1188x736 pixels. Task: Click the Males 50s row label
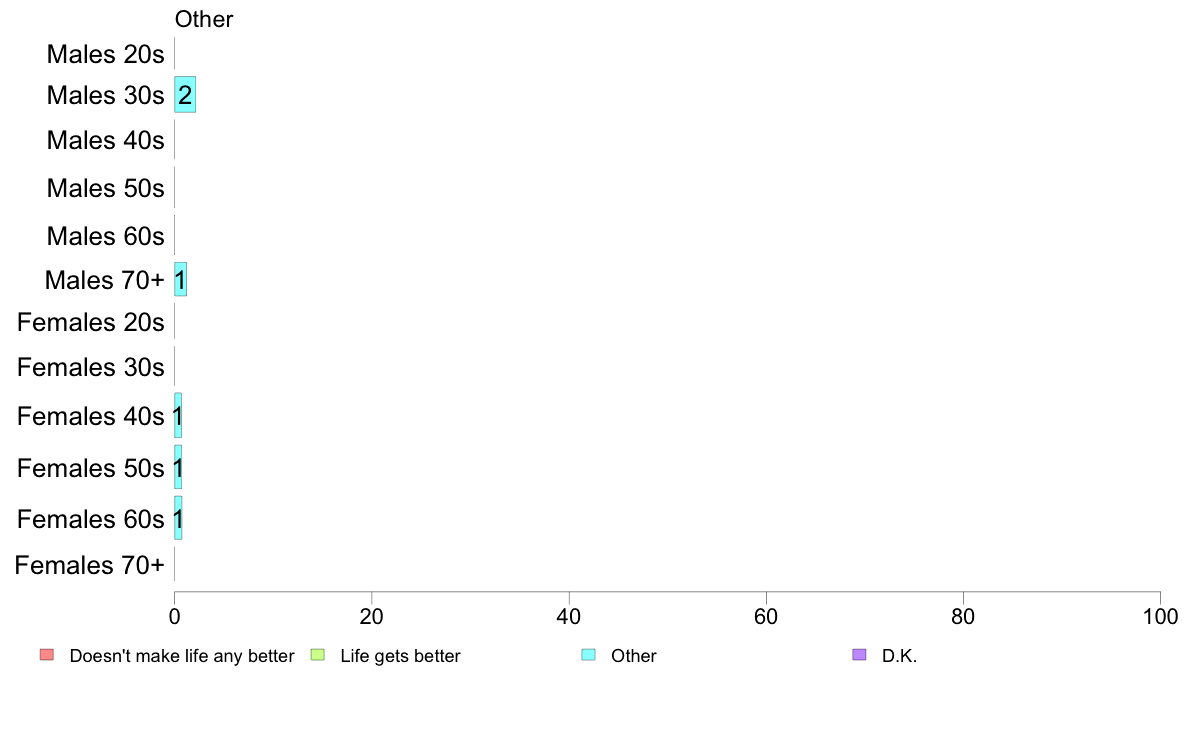(105, 188)
